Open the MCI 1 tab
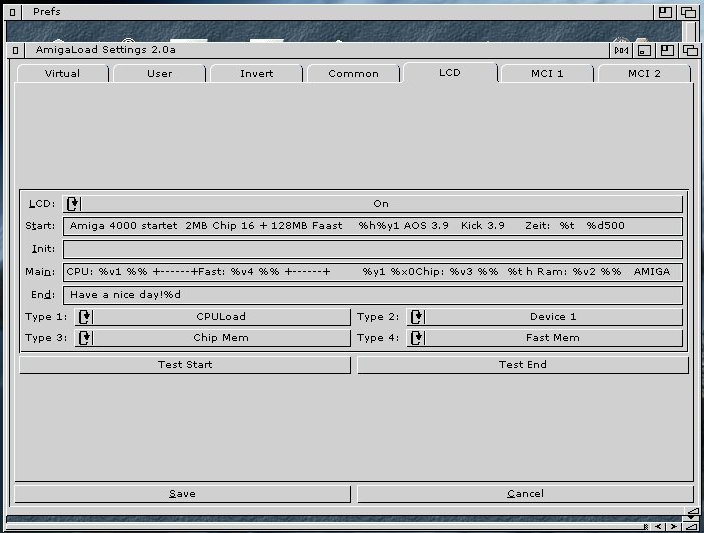 [x=546, y=74]
